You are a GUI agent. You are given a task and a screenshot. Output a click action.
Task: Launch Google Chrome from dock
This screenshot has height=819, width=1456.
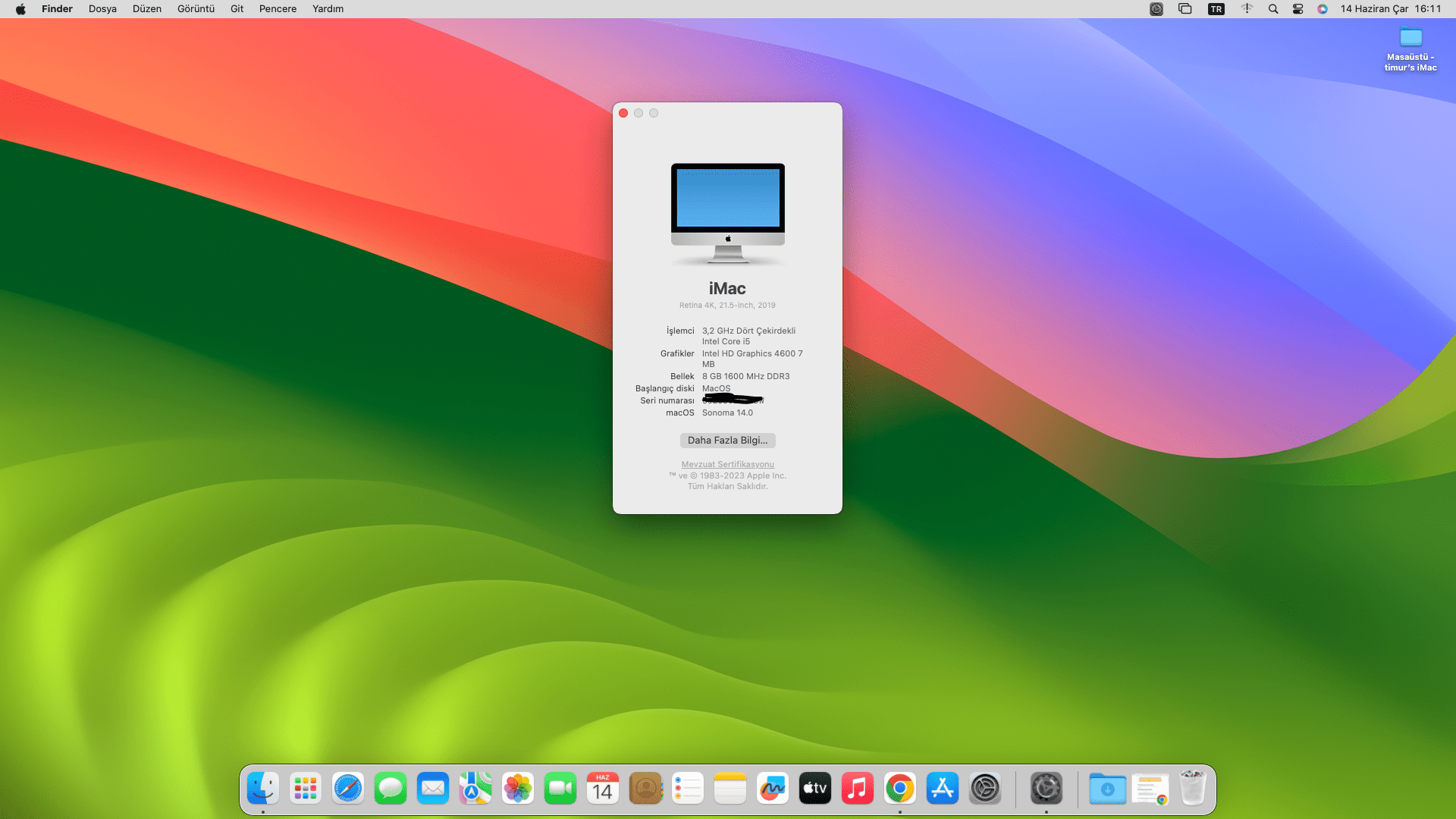pyautogui.click(x=900, y=789)
